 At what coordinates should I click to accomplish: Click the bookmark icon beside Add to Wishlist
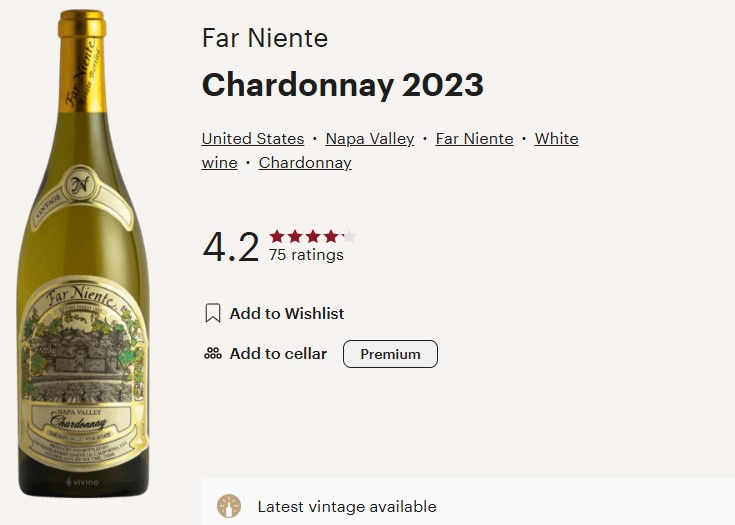[x=212, y=314]
